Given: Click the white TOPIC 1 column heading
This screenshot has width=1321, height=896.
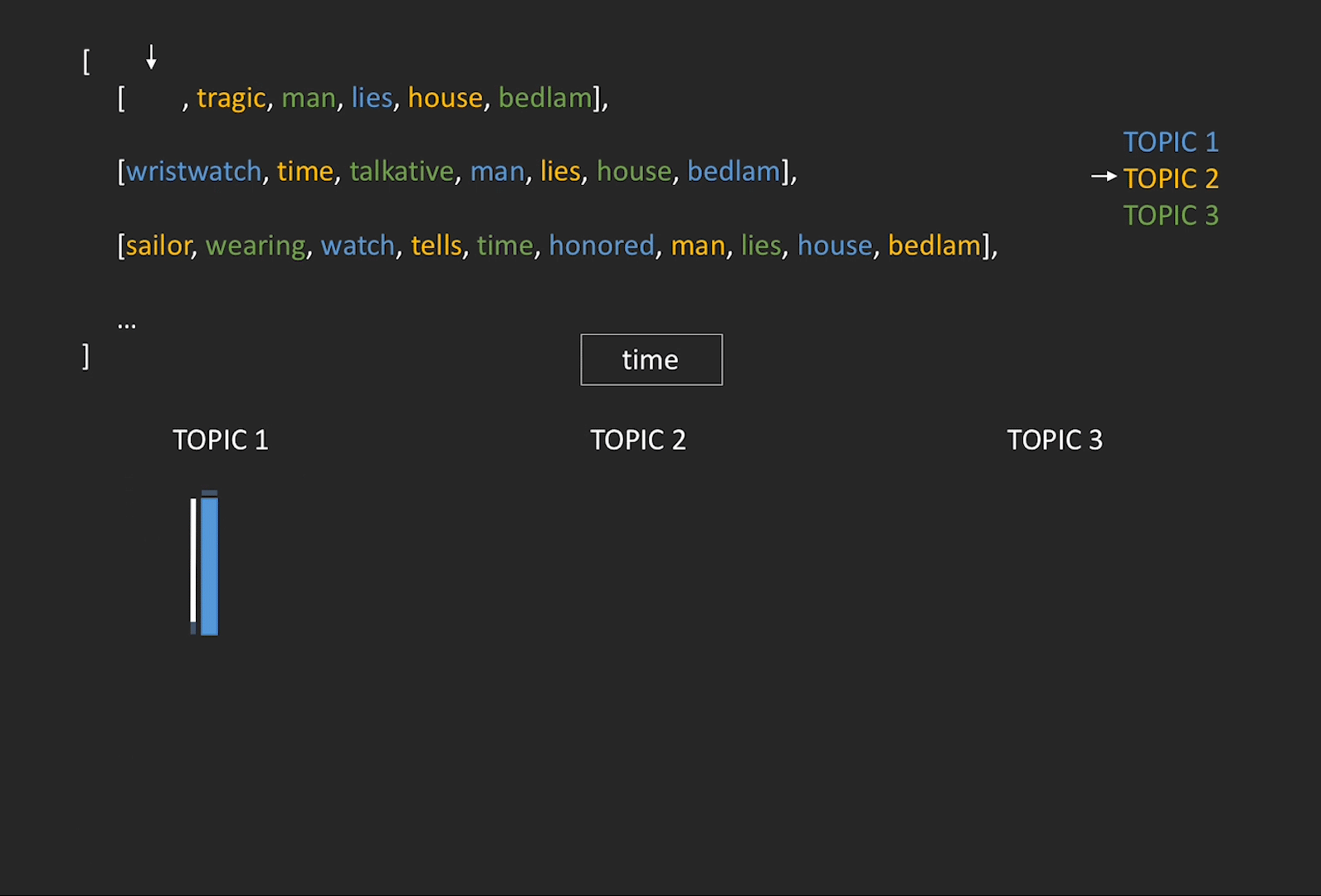Looking at the screenshot, I should (221, 440).
